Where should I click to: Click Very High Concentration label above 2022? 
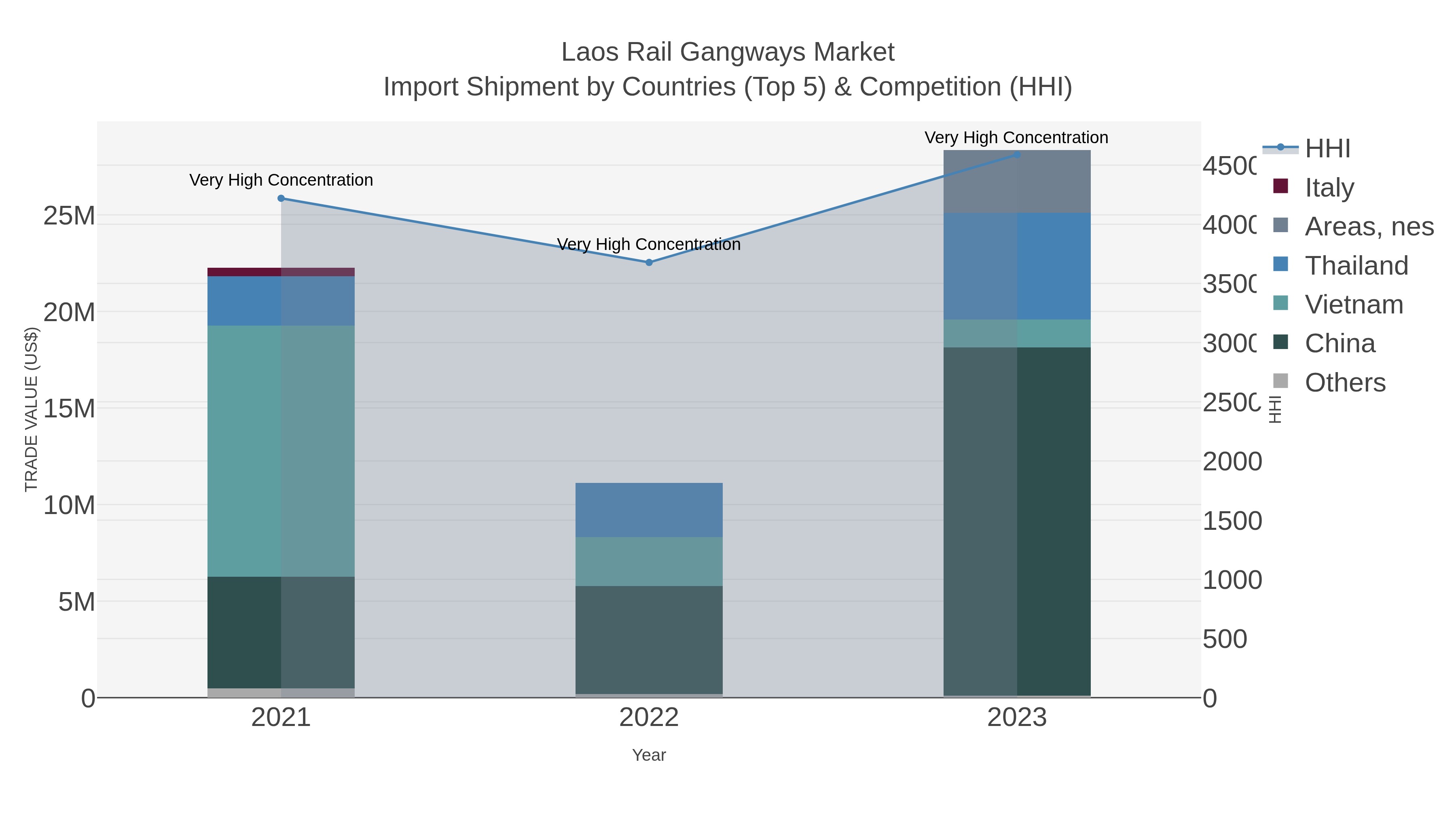(x=649, y=244)
